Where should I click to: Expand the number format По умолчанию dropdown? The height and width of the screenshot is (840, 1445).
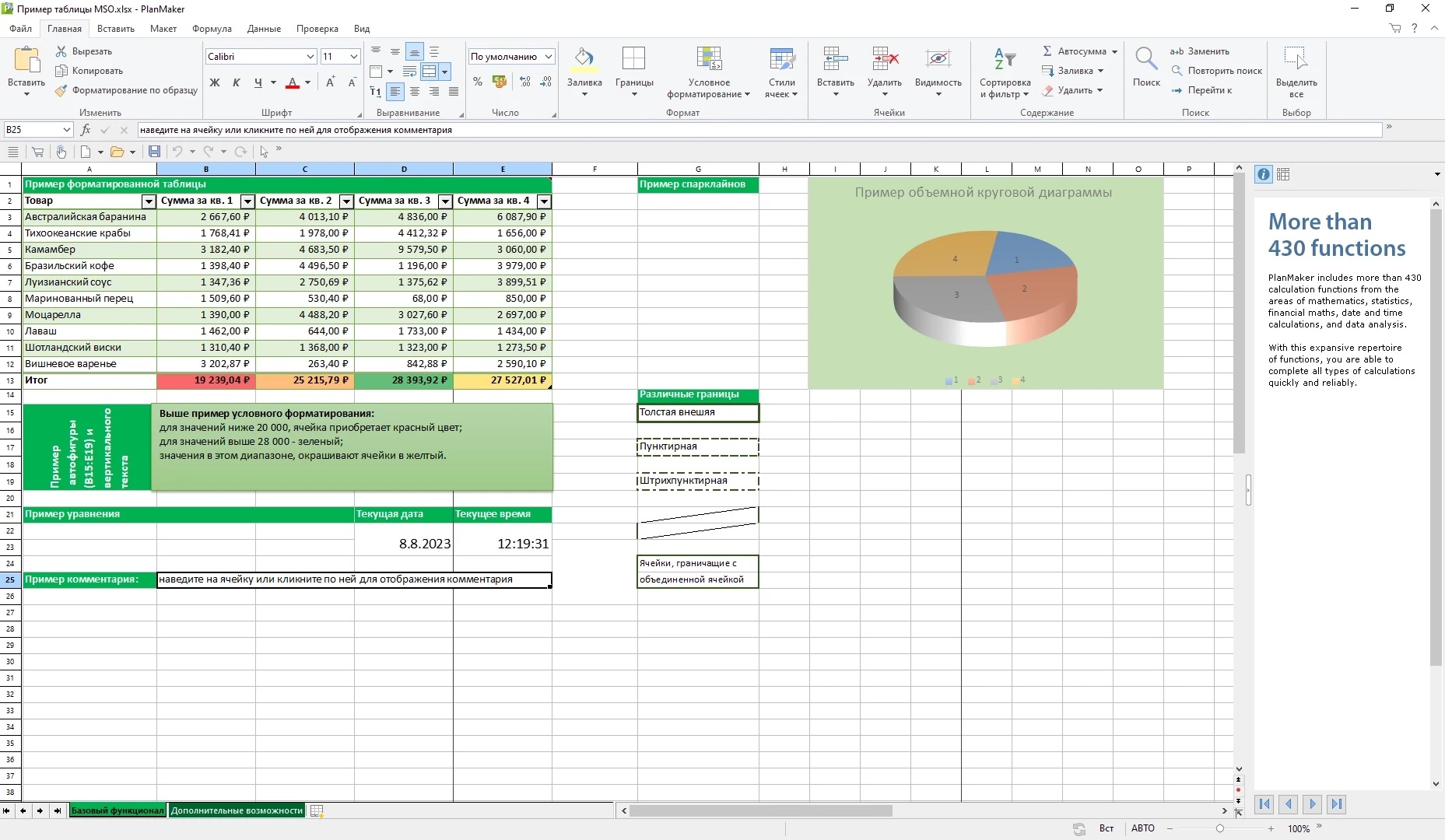[549, 57]
